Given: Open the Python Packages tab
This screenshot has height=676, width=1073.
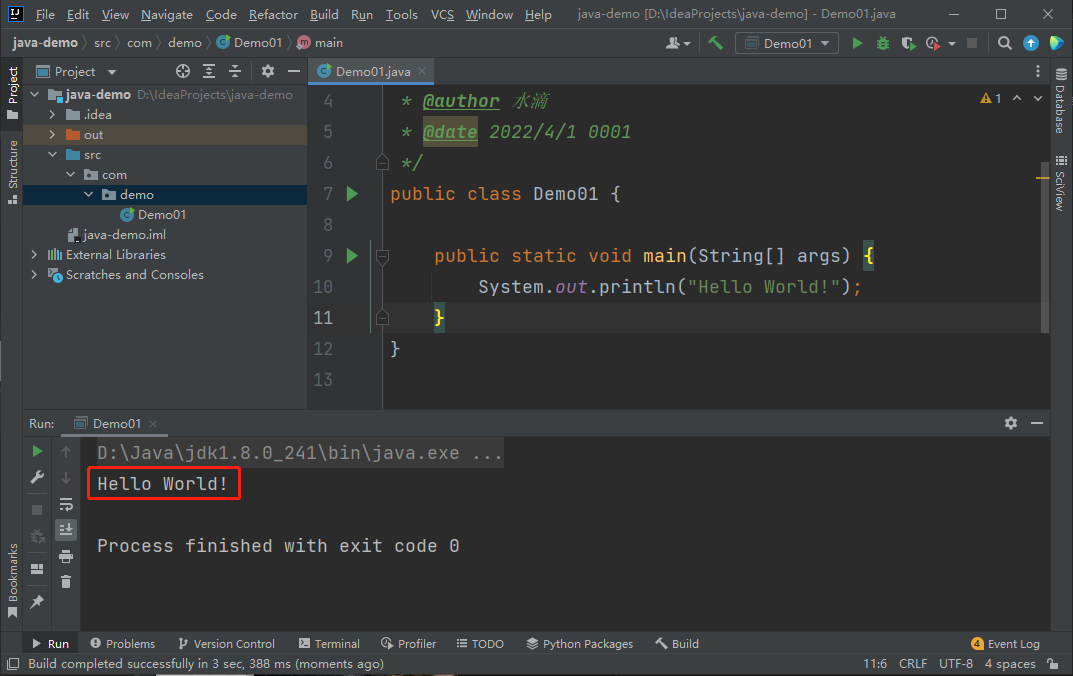Looking at the screenshot, I should point(580,644).
